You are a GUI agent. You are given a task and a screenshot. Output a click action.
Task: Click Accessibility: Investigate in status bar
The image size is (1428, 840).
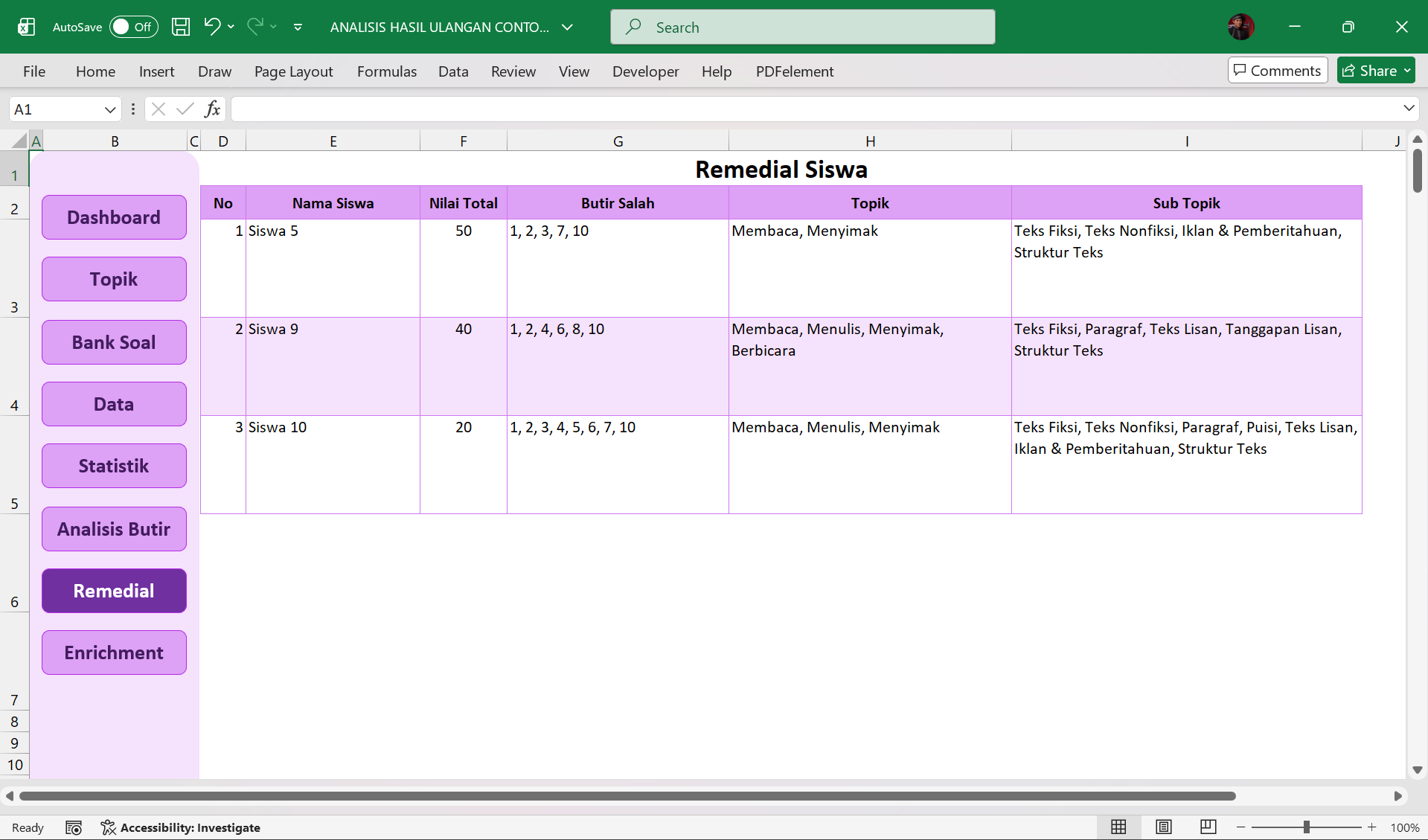click(181, 827)
